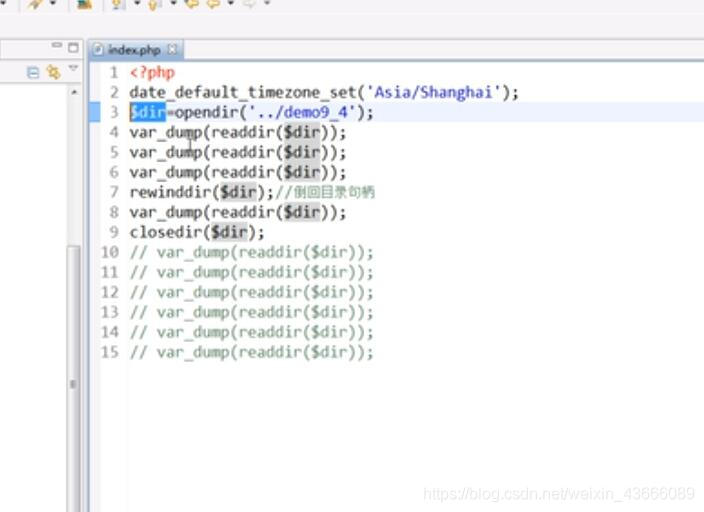This screenshot has width=704, height=512.
Task: Click the commented var_dump on line 15
Action: [251, 352]
